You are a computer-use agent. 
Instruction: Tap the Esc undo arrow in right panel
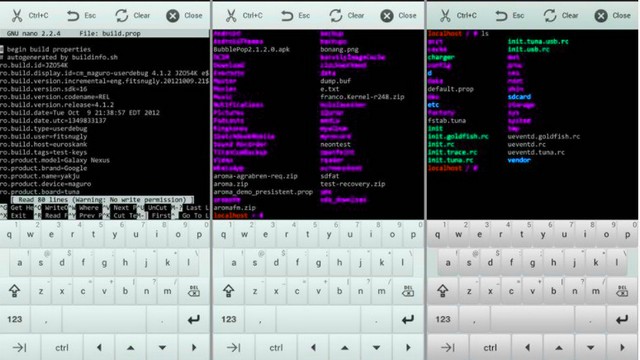[501, 16]
